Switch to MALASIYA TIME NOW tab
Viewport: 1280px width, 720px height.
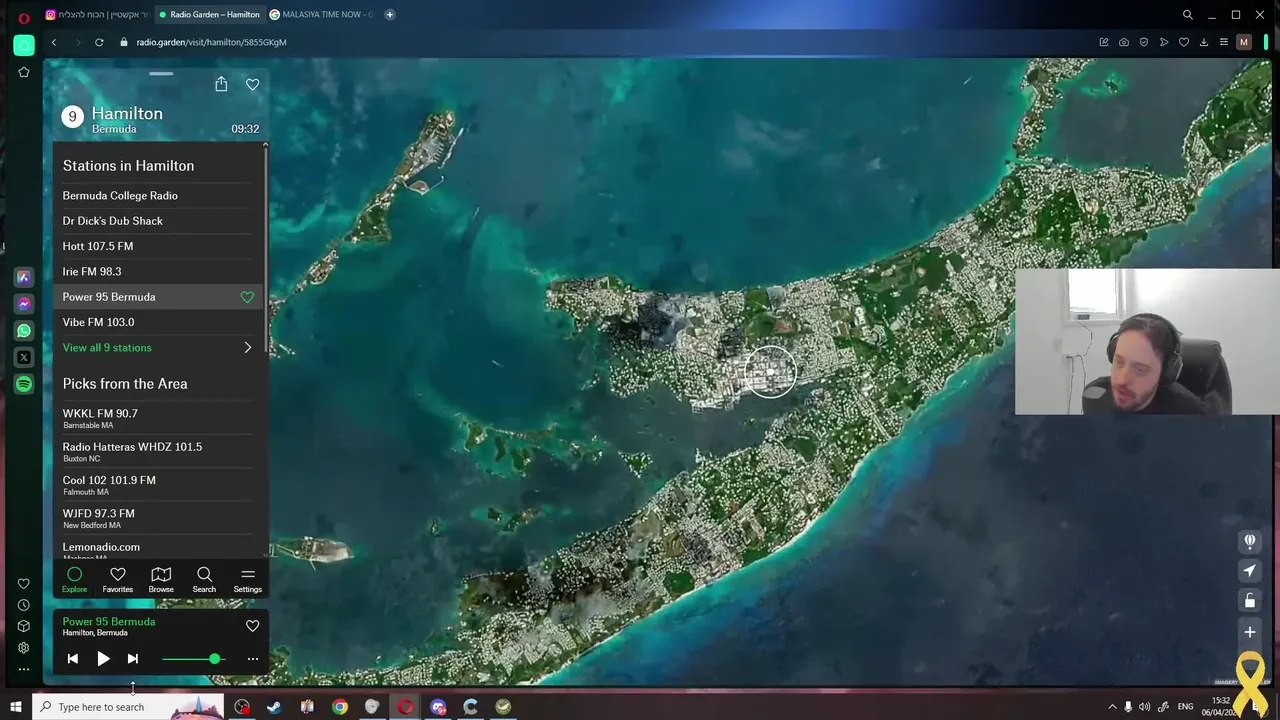point(322,14)
